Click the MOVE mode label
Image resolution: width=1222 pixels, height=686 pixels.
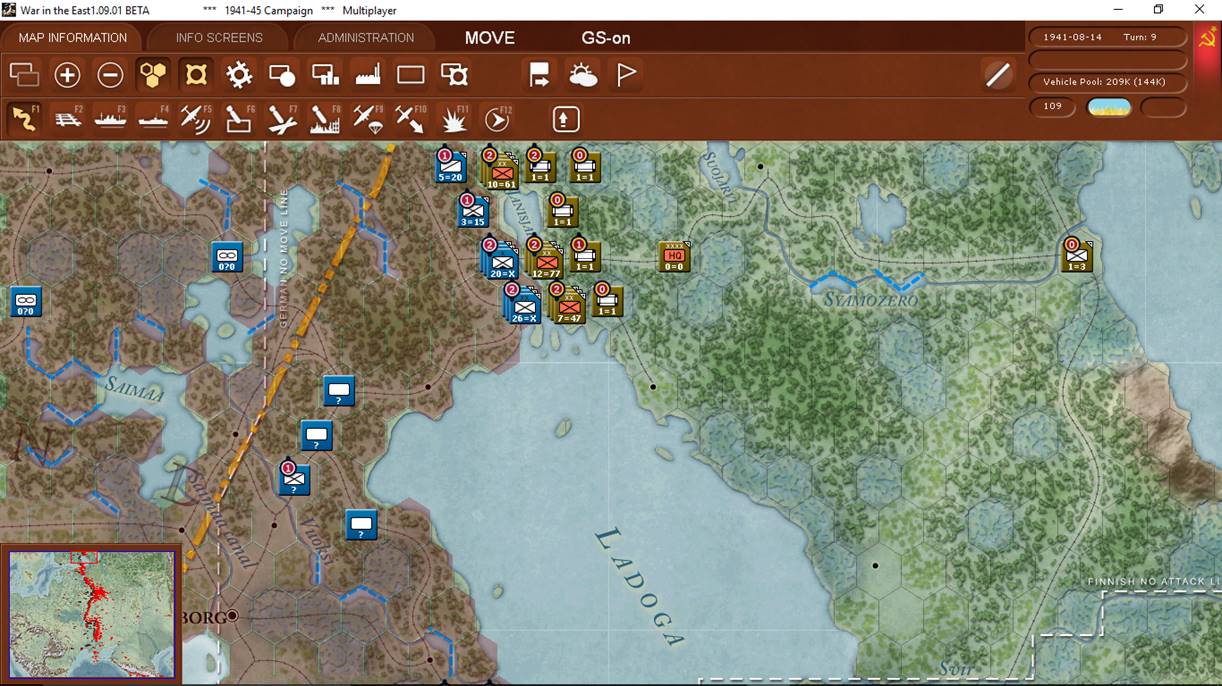tap(490, 38)
